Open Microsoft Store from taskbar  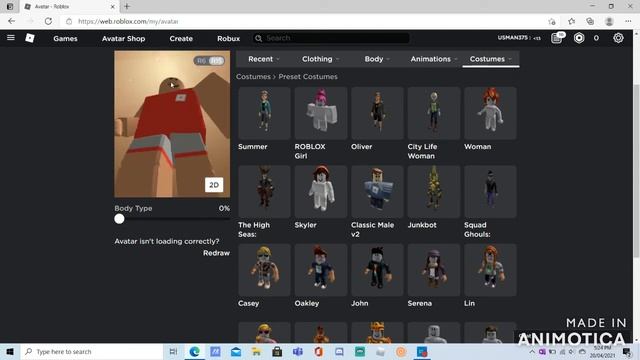tap(277, 351)
